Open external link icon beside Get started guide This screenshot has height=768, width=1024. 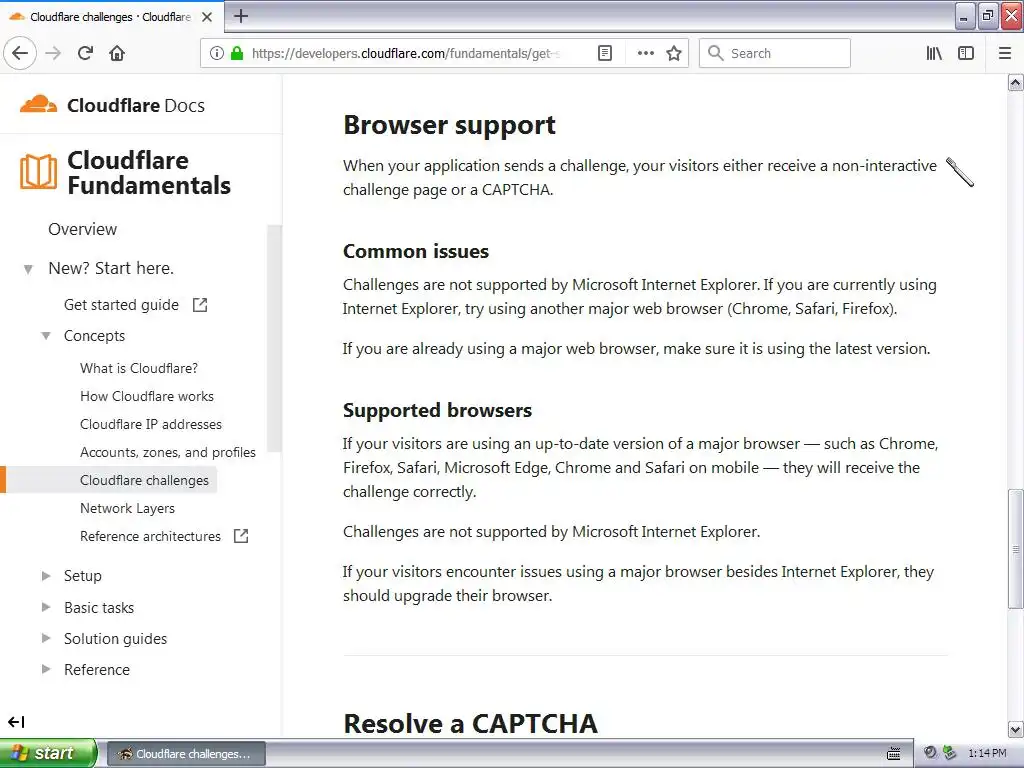[200, 304]
